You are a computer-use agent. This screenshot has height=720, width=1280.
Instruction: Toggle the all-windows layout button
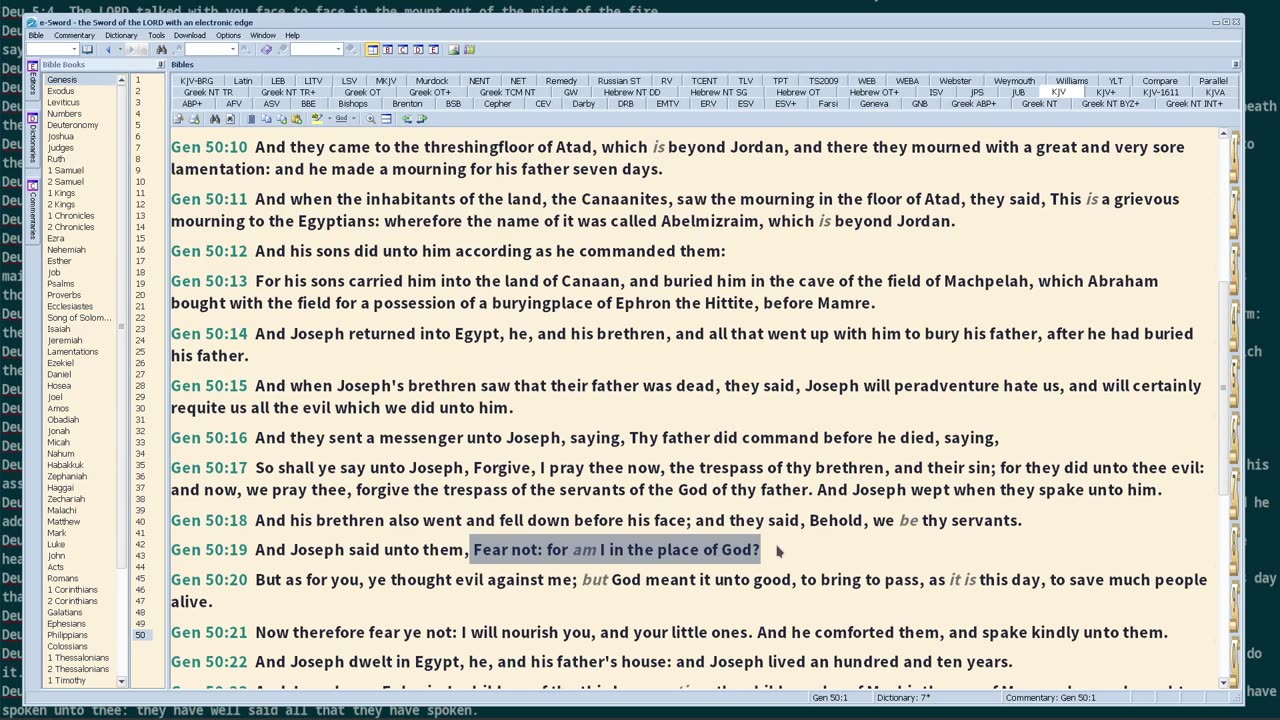372,49
